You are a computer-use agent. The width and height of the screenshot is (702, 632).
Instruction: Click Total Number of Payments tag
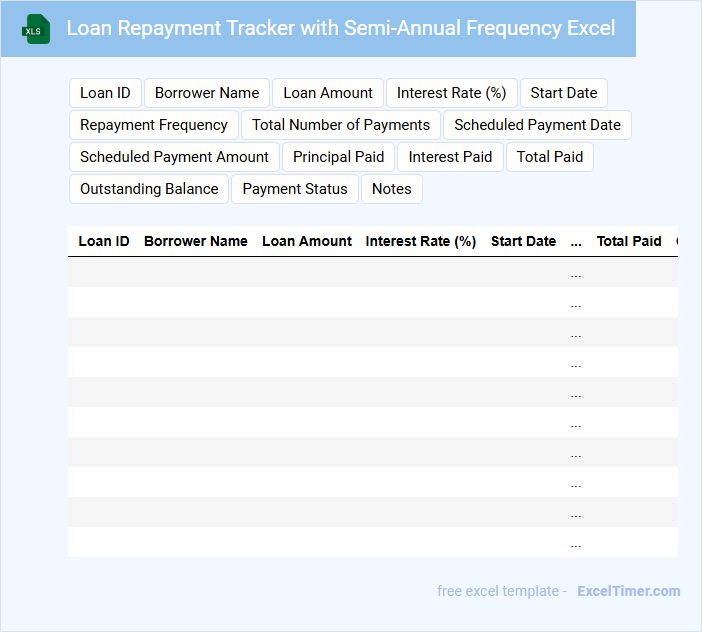click(x=341, y=125)
